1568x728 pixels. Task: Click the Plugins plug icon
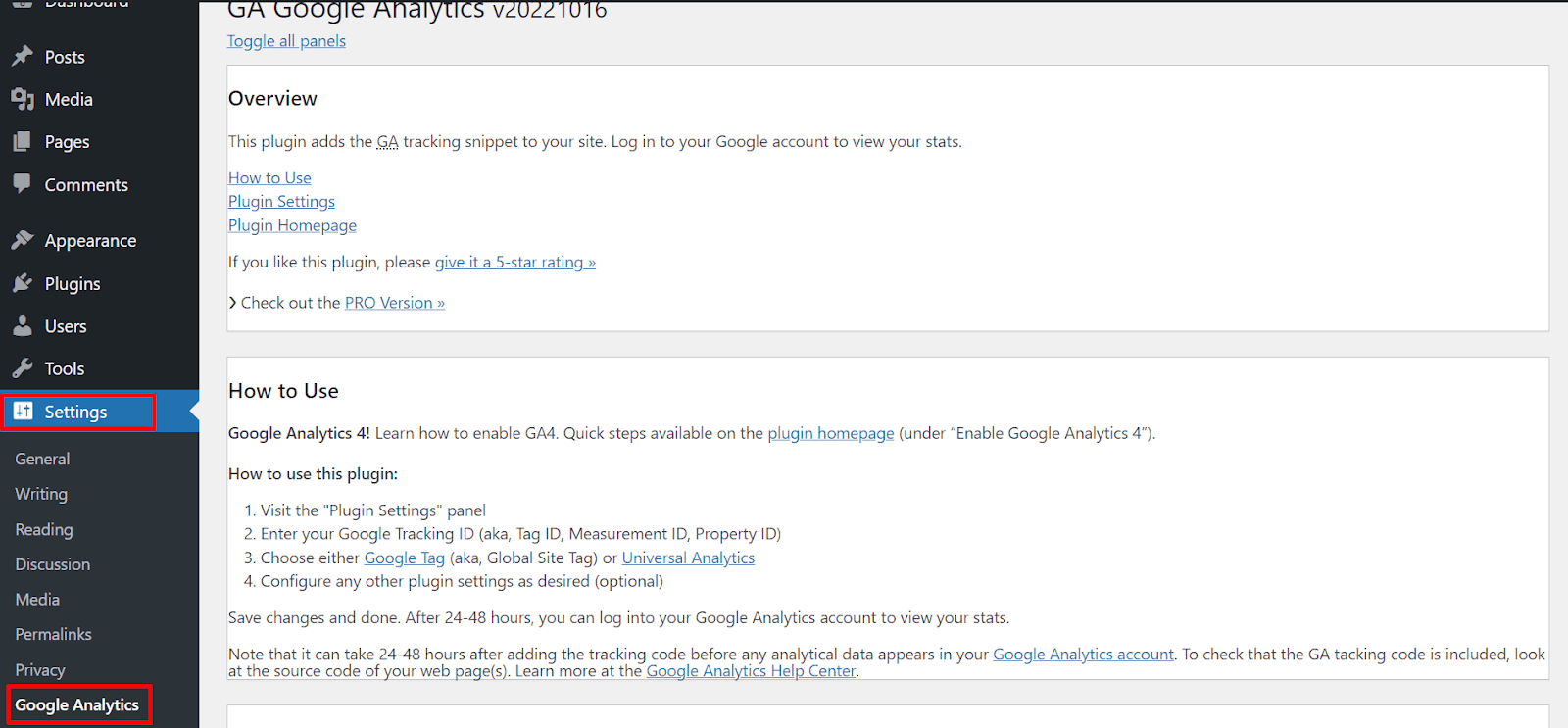(x=23, y=283)
